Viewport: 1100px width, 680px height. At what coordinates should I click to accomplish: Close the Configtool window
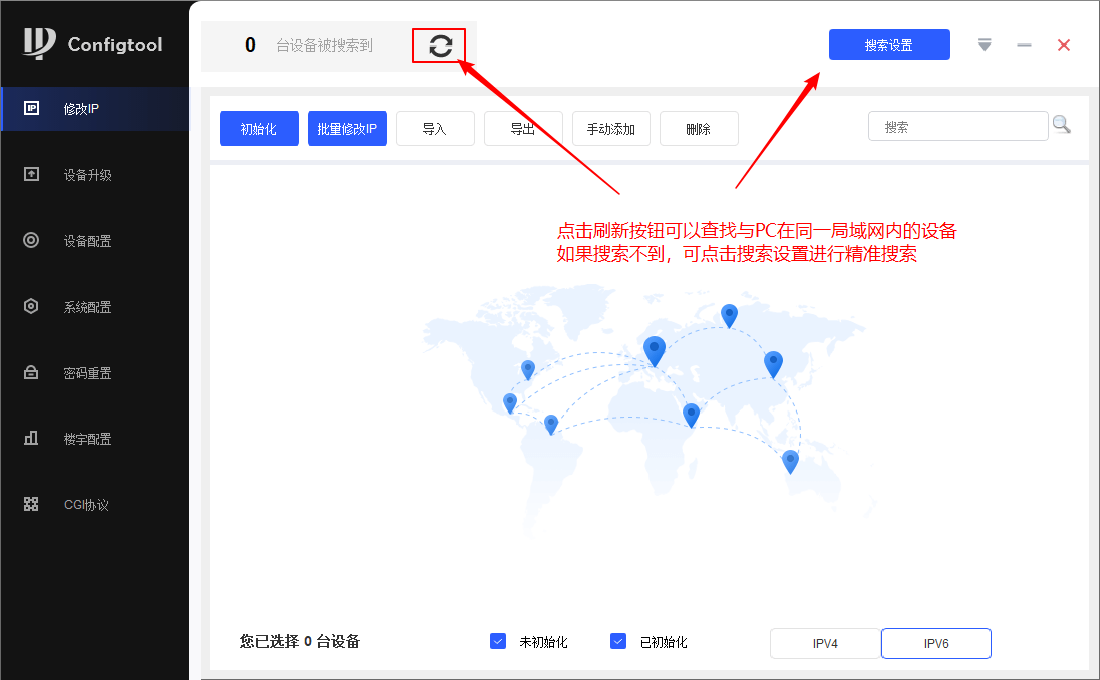tap(1064, 45)
